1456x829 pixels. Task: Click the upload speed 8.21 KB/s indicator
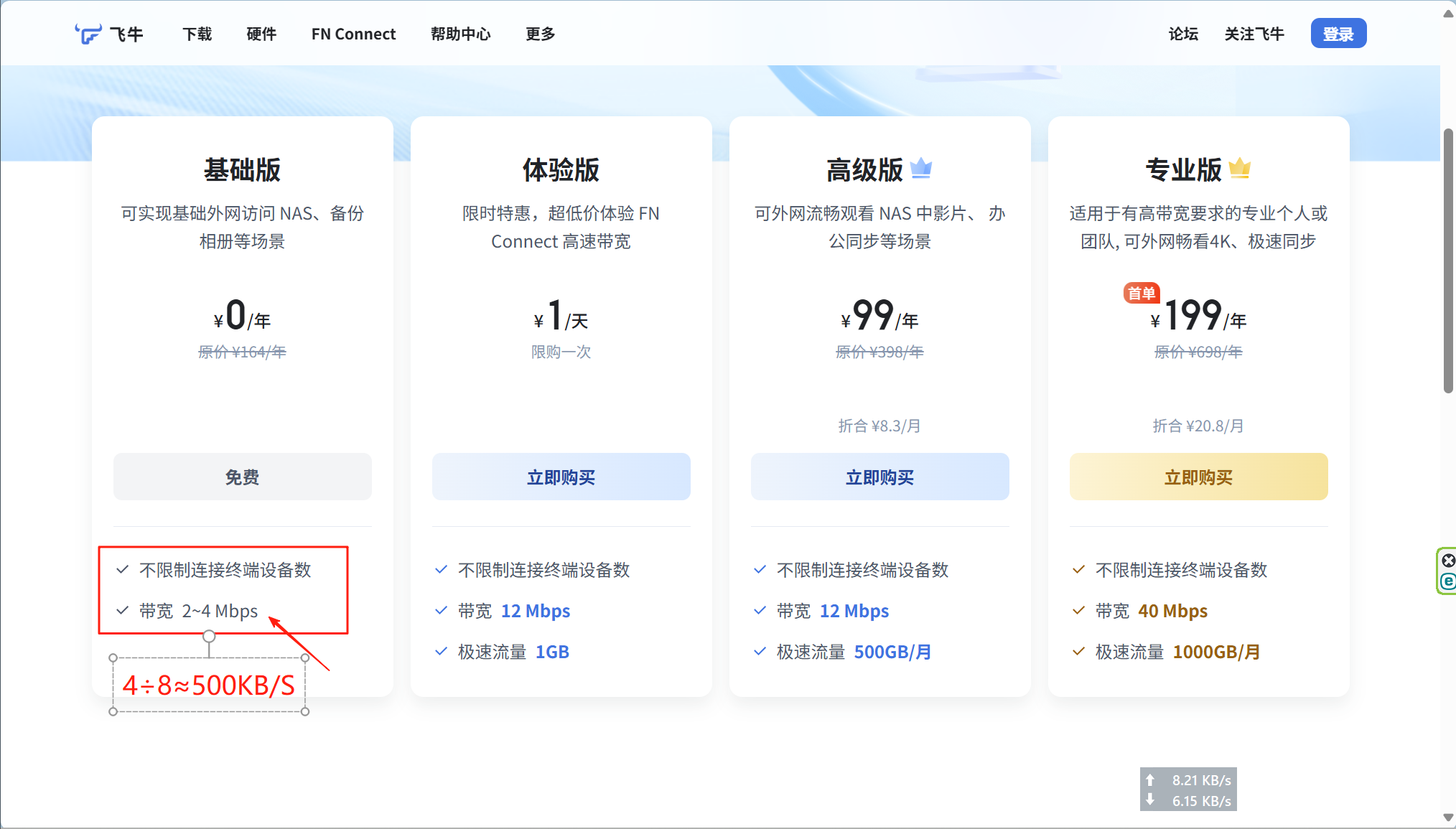click(x=1189, y=779)
